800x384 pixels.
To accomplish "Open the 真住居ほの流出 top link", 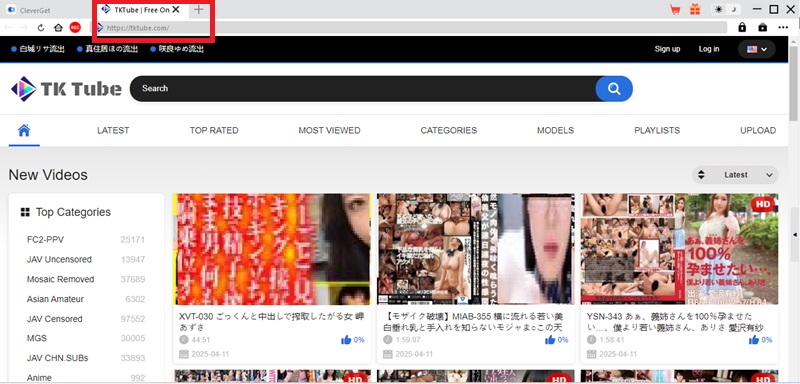I will click(x=111, y=49).
